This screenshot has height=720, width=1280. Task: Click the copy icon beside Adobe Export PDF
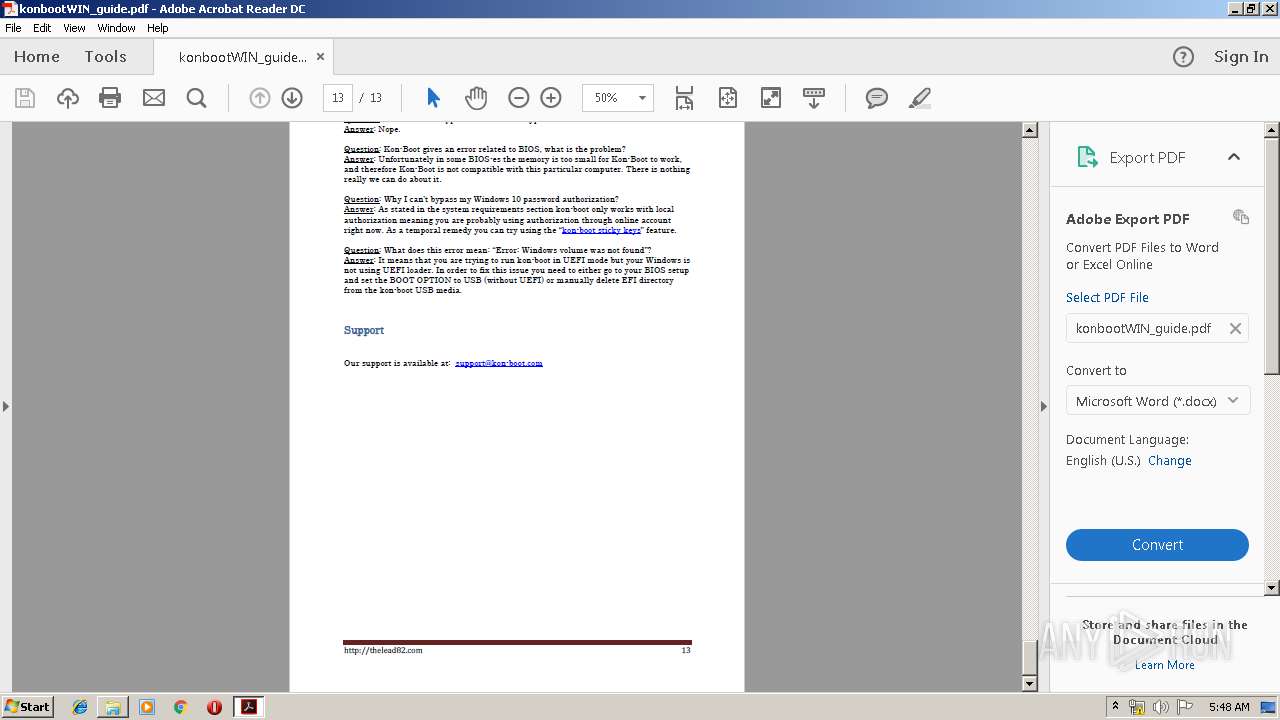point(1241,217)
